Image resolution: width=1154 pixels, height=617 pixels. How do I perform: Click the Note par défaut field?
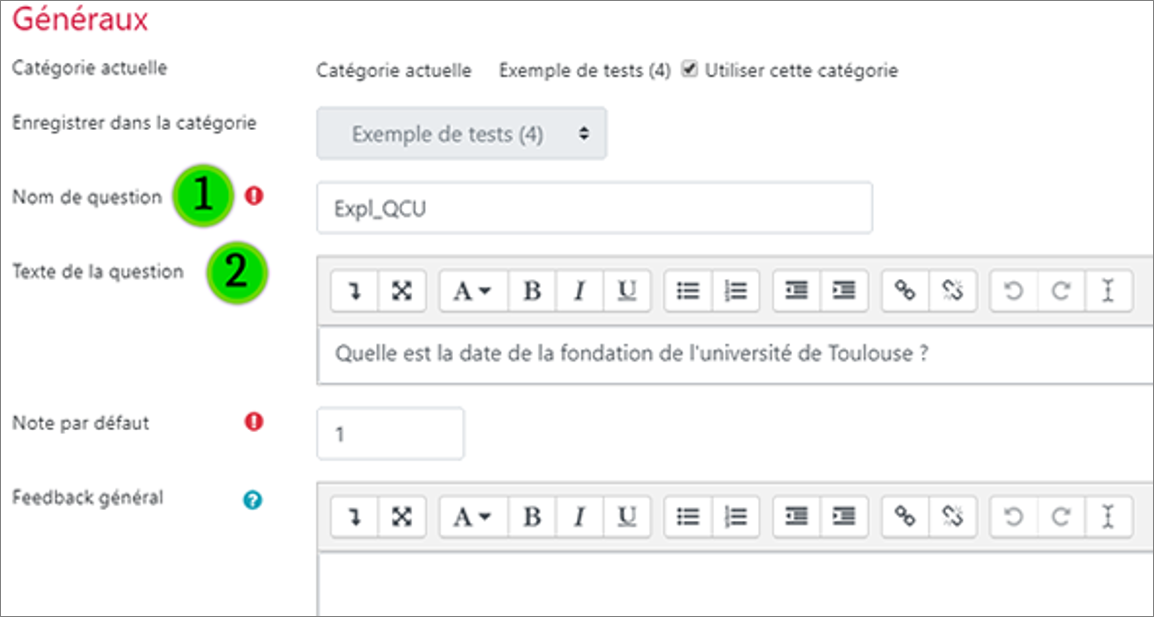(390, 434)
